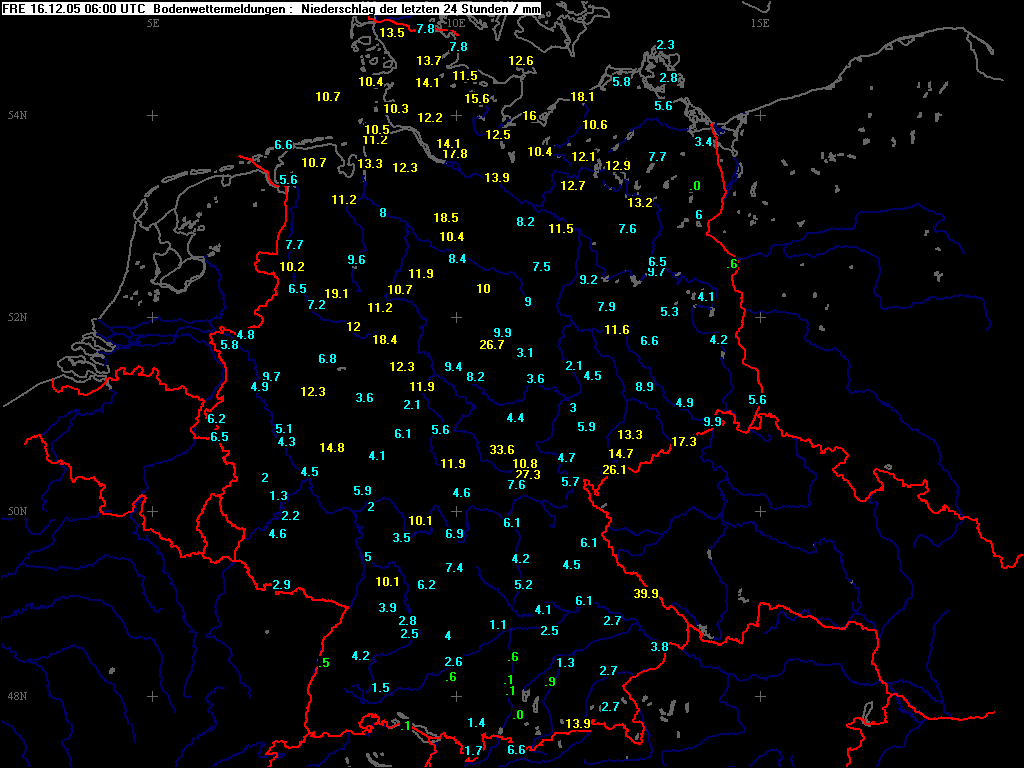Select the 12.9 precipitation value

coord(618,165)
